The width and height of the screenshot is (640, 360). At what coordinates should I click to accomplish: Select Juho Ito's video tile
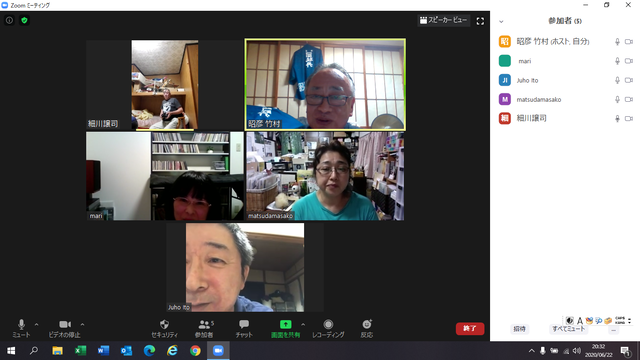245,267
